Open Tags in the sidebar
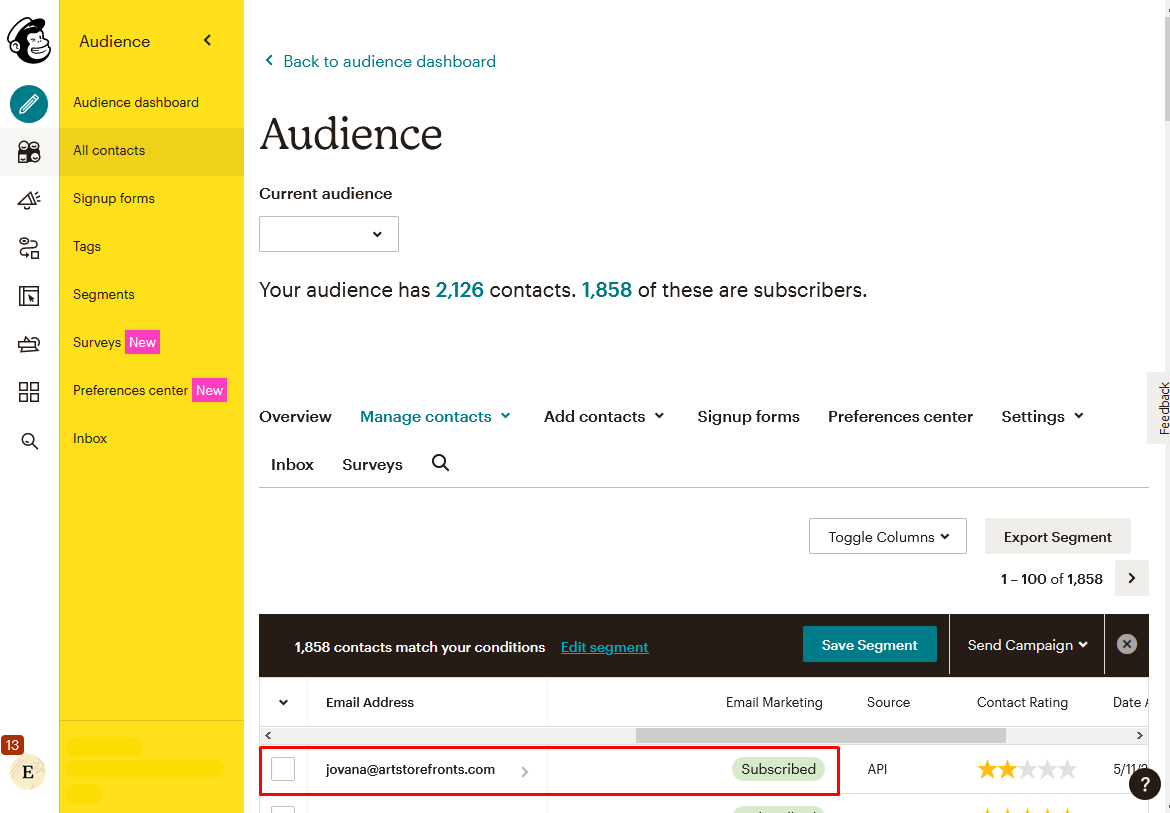Image resolution: width=1170 pixels, height=813 pixels. (x=151, y=246)
